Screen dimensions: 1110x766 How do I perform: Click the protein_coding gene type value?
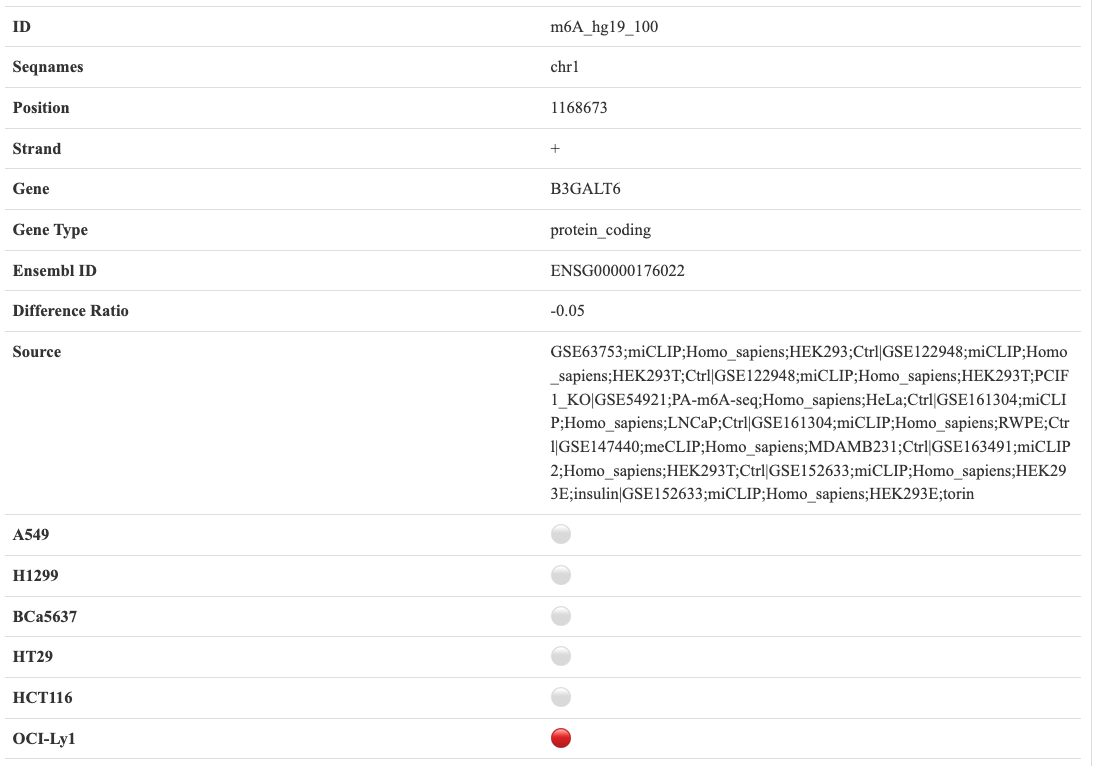tap(600, 230)
